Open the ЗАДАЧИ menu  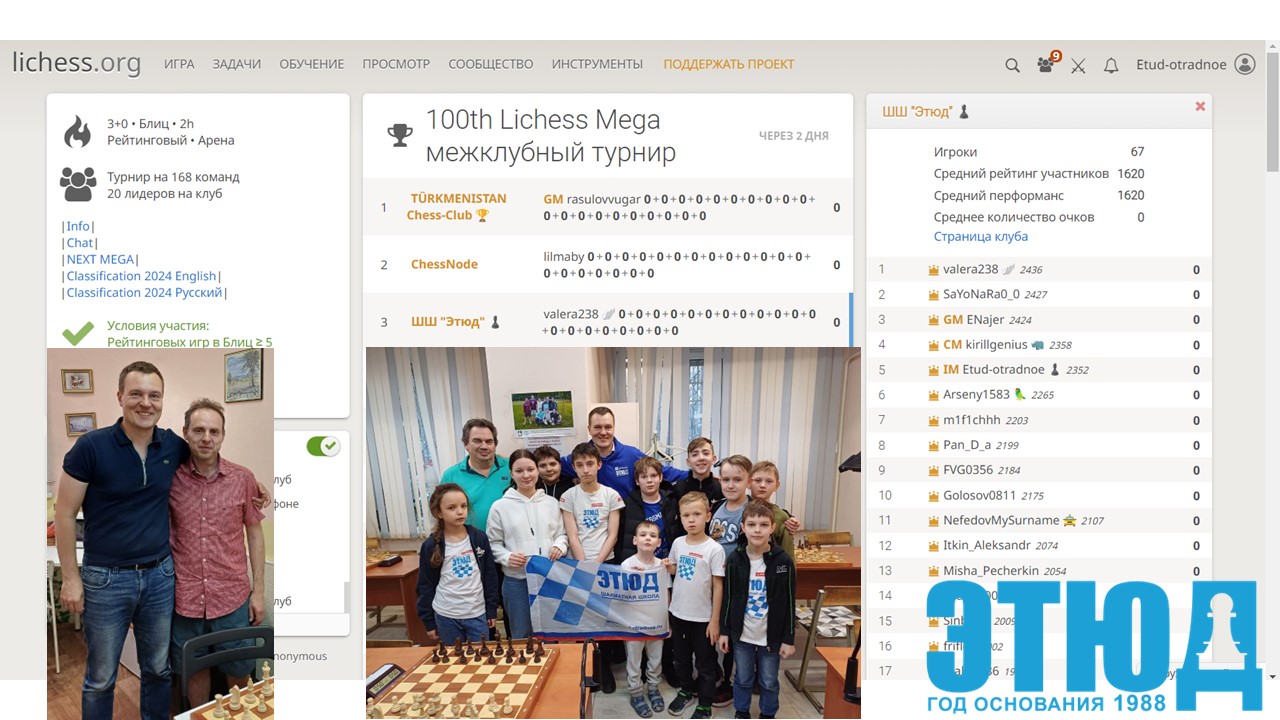coord(236,64)
